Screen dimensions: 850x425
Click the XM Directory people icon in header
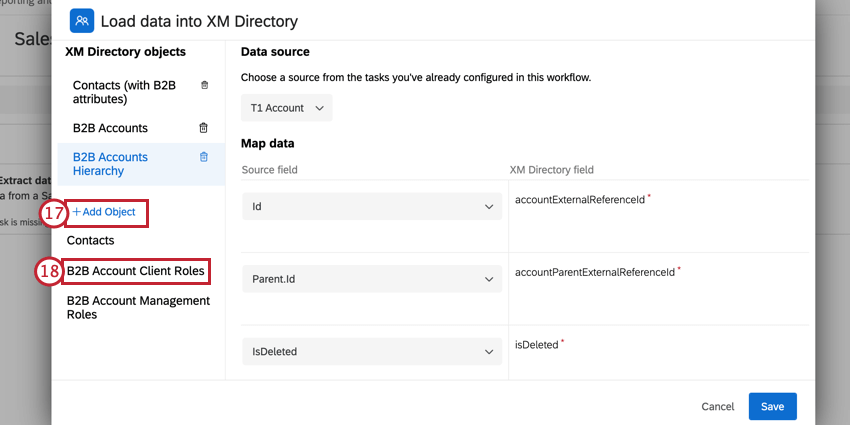tap(82, 21)
